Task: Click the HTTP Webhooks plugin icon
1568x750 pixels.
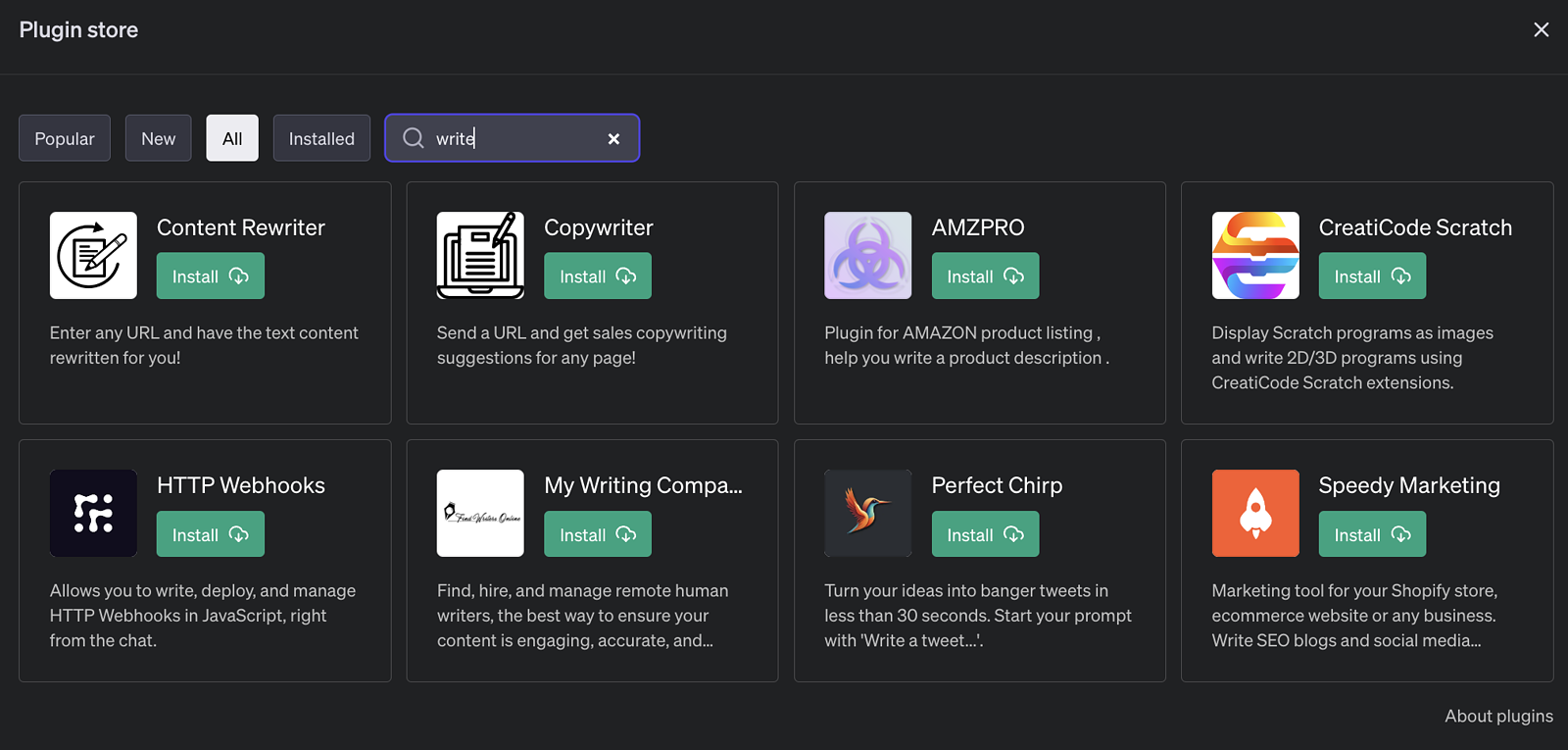Action: coord(93,513)
